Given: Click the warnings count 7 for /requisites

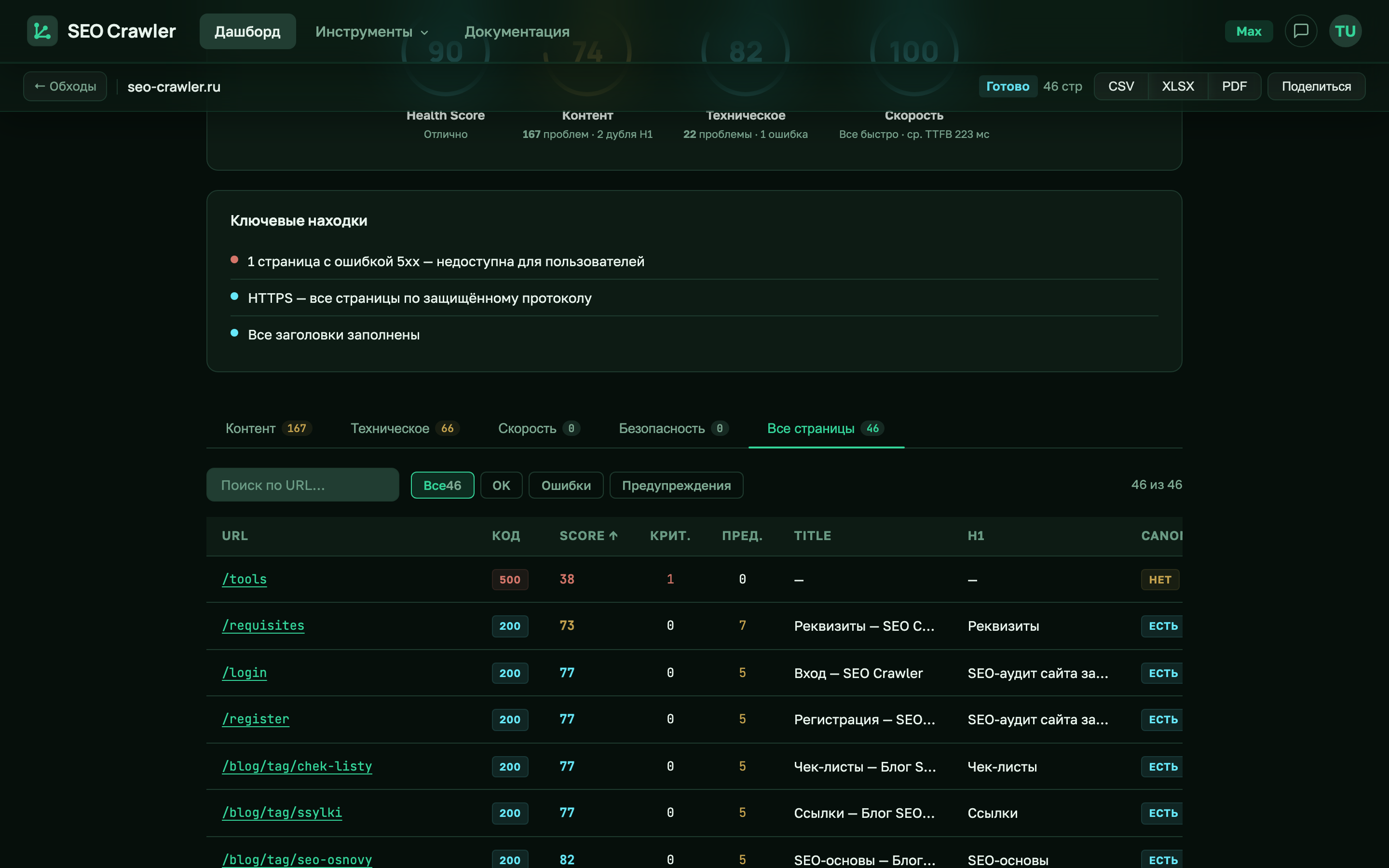Looking at the screenshot, I should tap(742, 625).
